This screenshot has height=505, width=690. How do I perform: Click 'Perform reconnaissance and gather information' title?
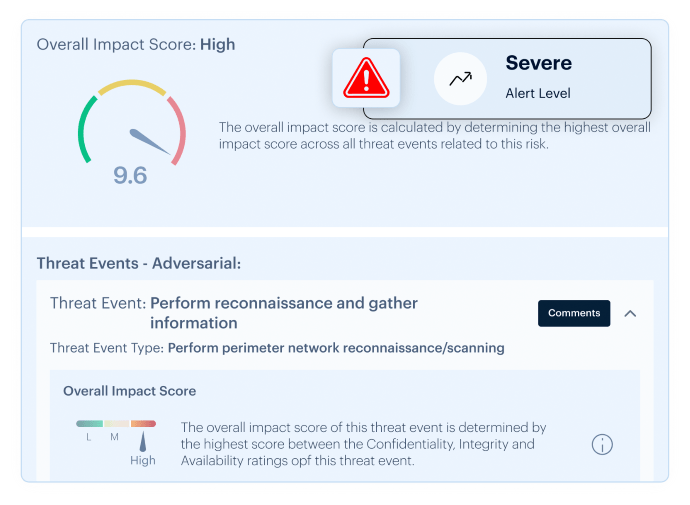284,313
